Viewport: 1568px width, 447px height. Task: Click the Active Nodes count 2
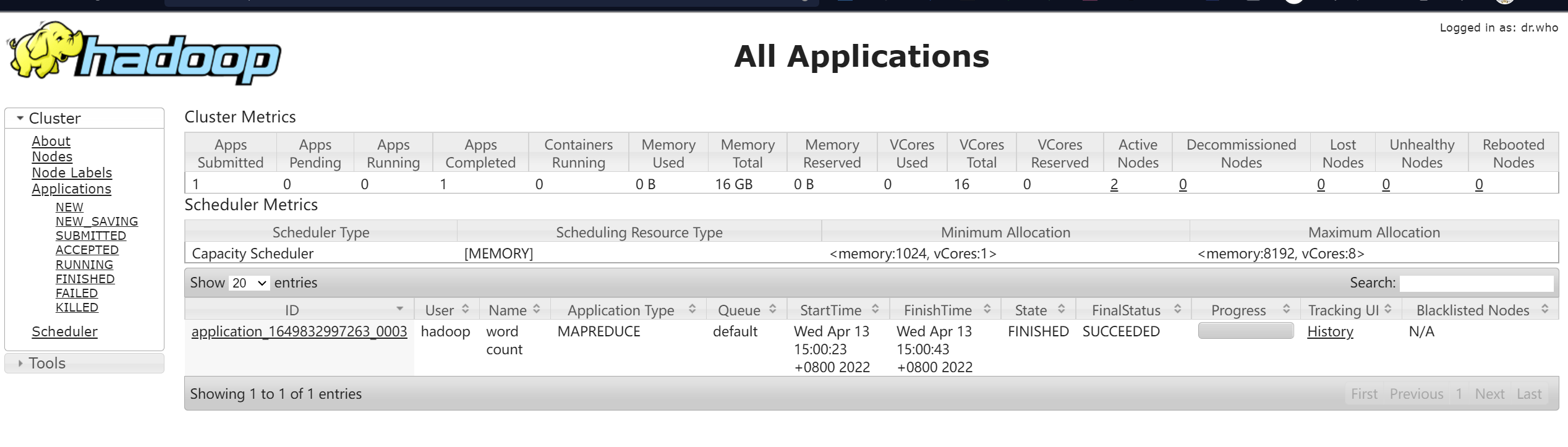pyautogui.click(x=1114, y=185)
